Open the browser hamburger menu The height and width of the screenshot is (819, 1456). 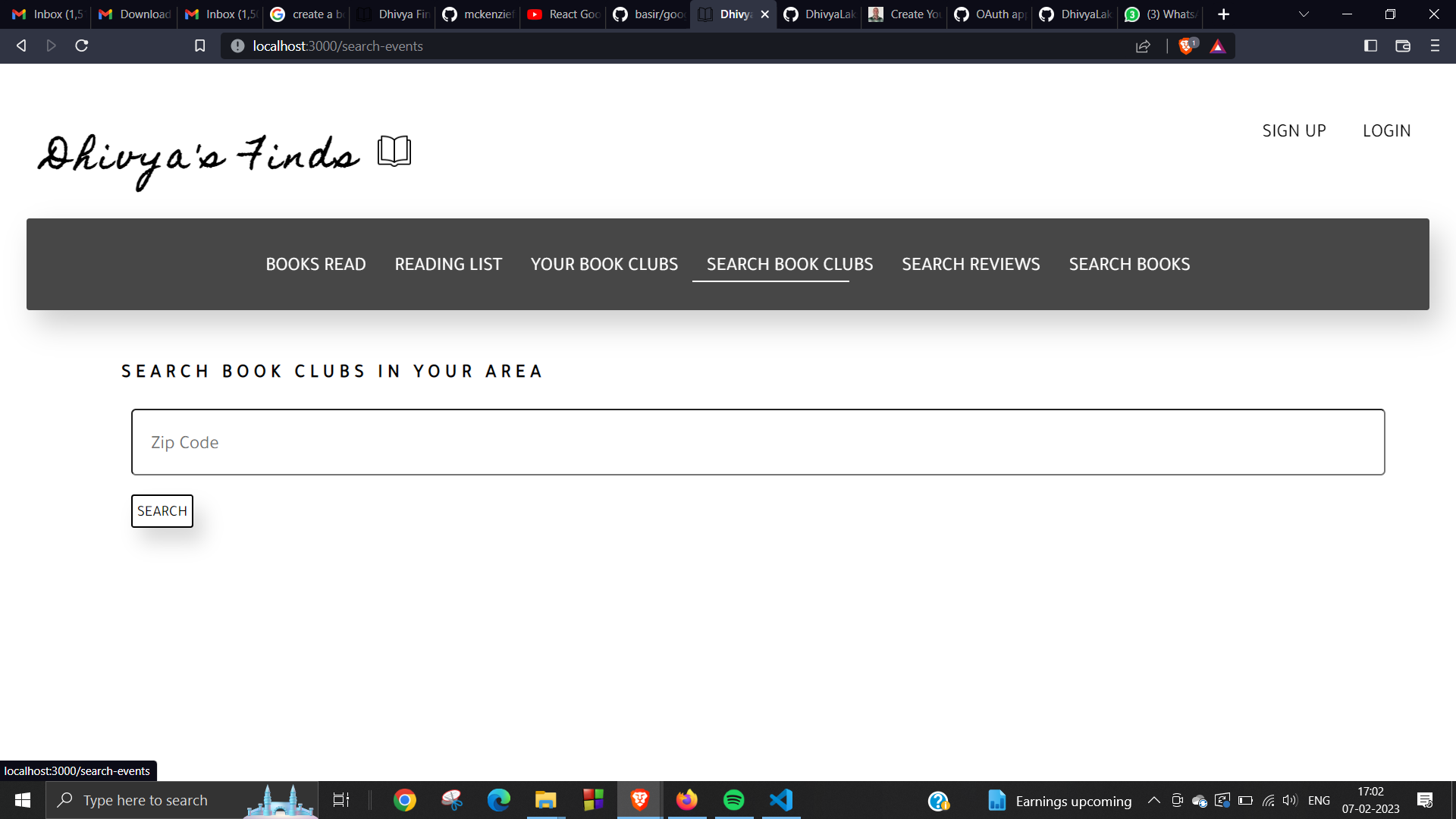(1435, 46)
